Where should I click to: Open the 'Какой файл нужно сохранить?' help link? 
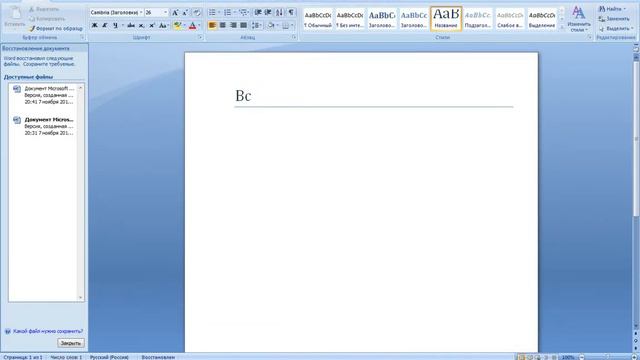click(48, 331)
